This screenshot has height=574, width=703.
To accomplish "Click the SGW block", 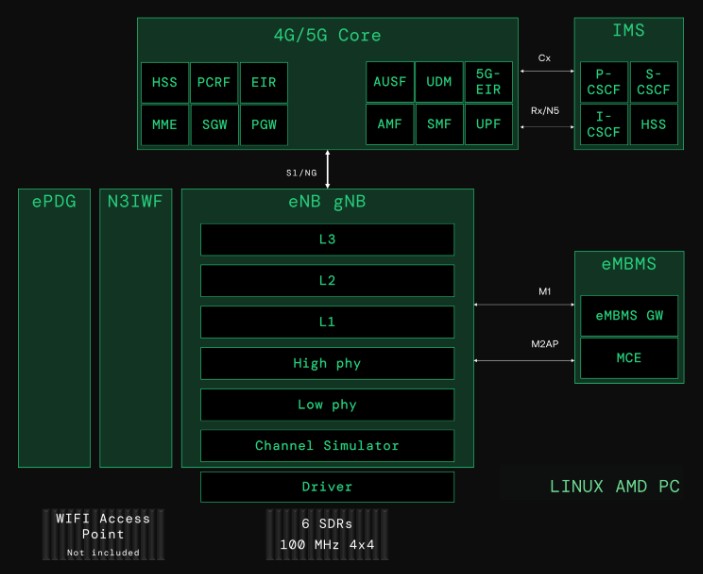I will 214,125.
